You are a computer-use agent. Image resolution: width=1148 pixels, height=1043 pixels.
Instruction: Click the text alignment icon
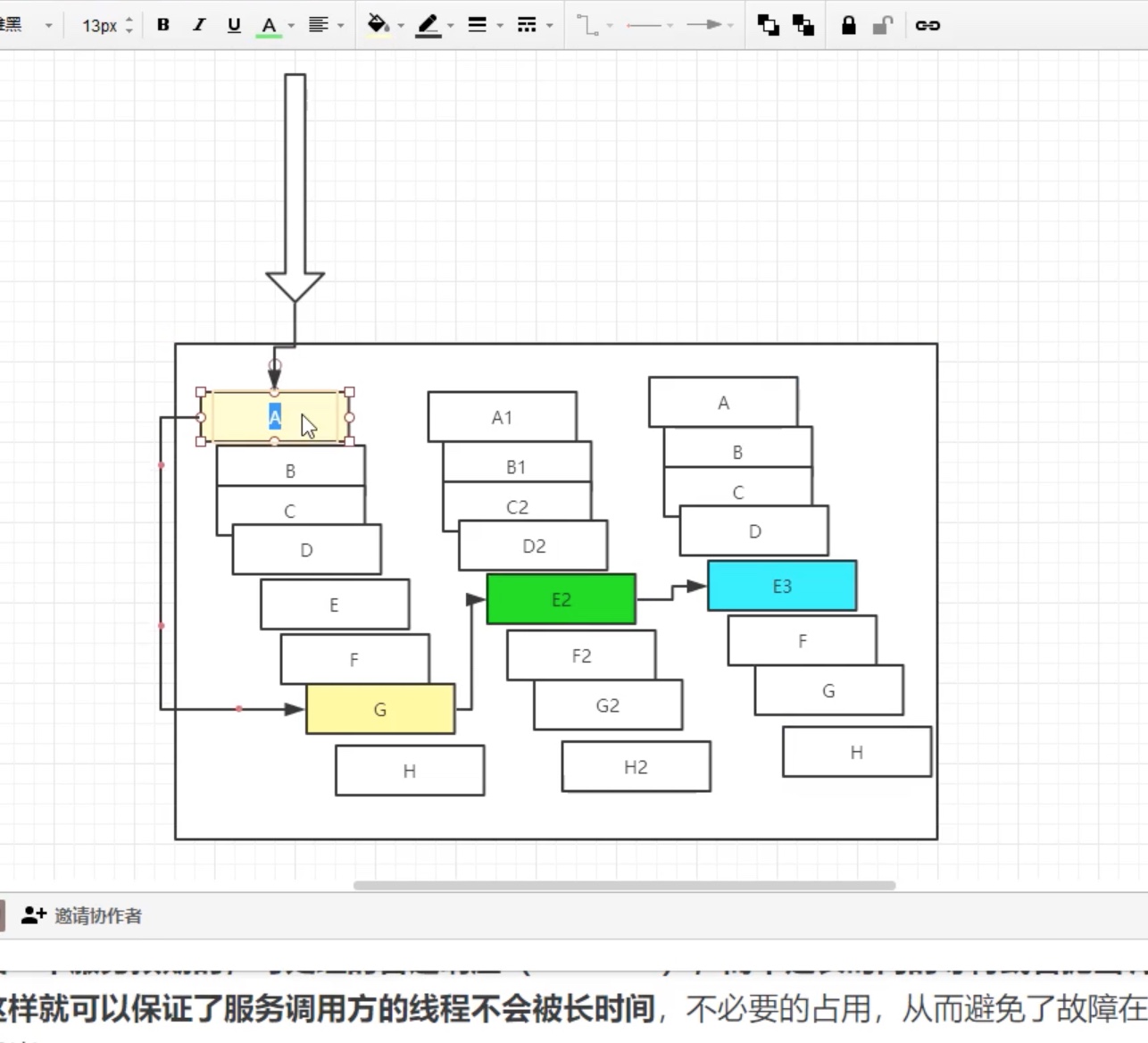(319, 25)
